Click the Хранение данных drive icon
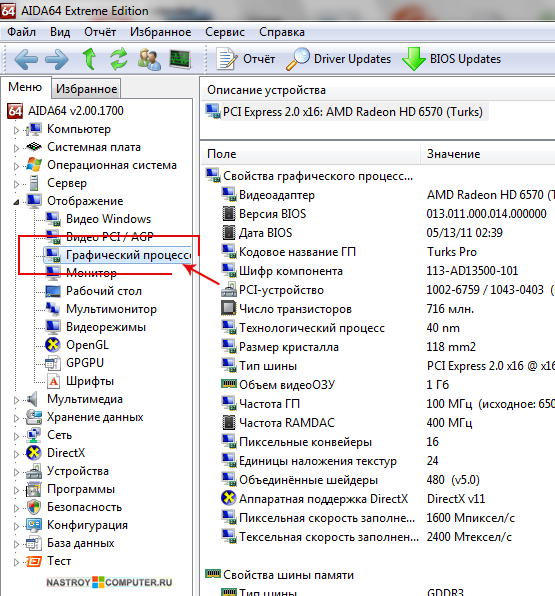This screenshot has width=555, height=596. 34,417
